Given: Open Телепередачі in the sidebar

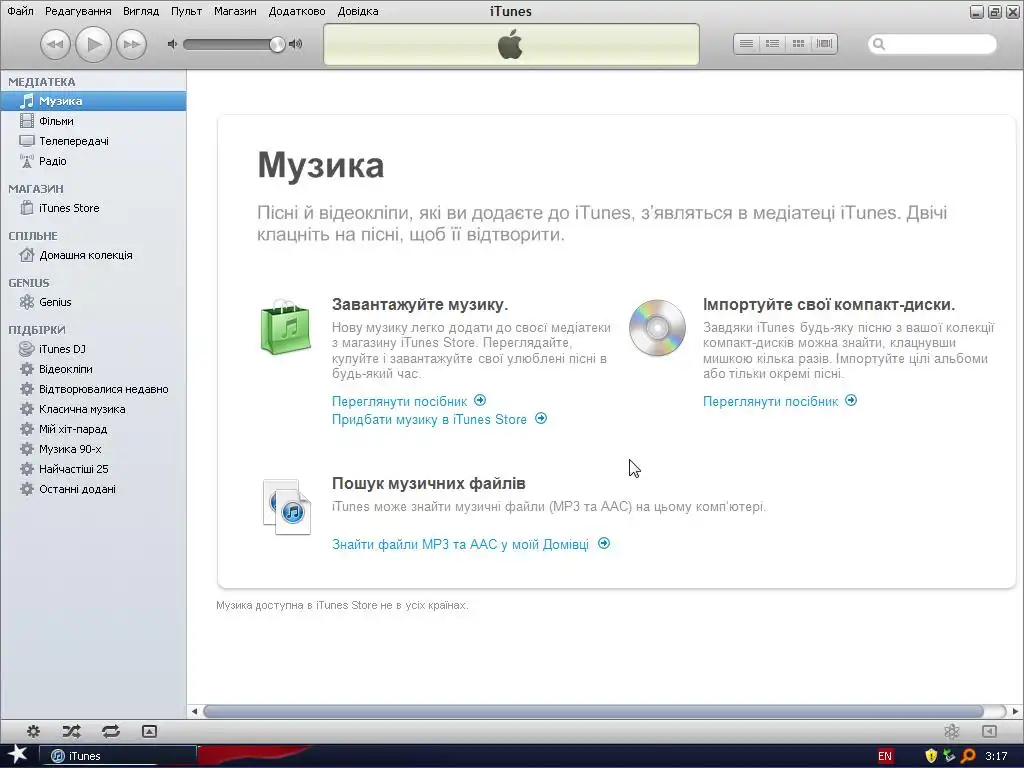Looking at the screenshot, I should tap(93, 141).
